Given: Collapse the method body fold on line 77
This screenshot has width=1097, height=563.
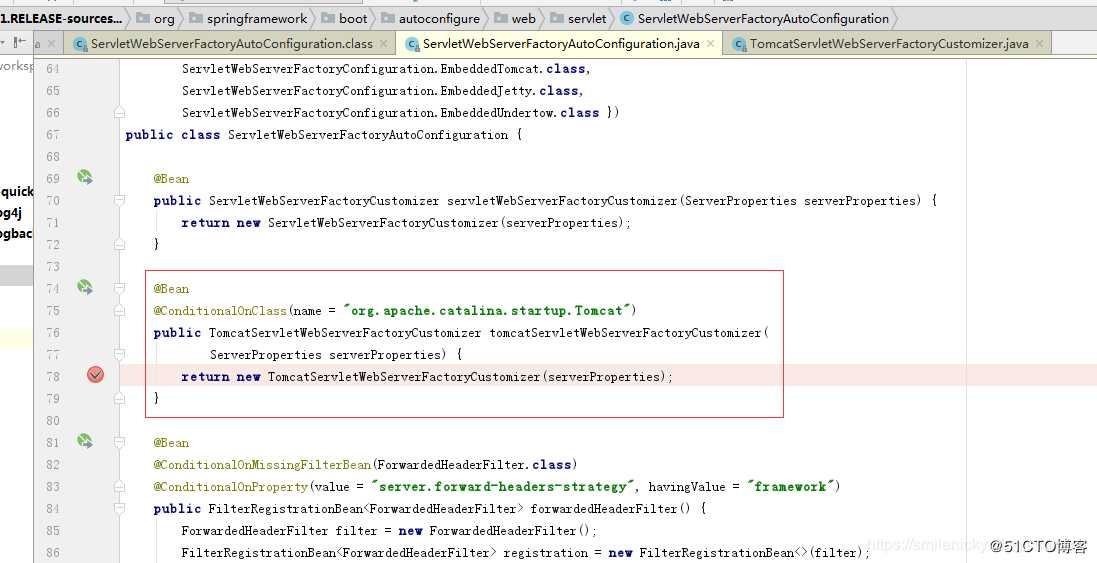Looking at the screenshot, I should coord(120,355).
